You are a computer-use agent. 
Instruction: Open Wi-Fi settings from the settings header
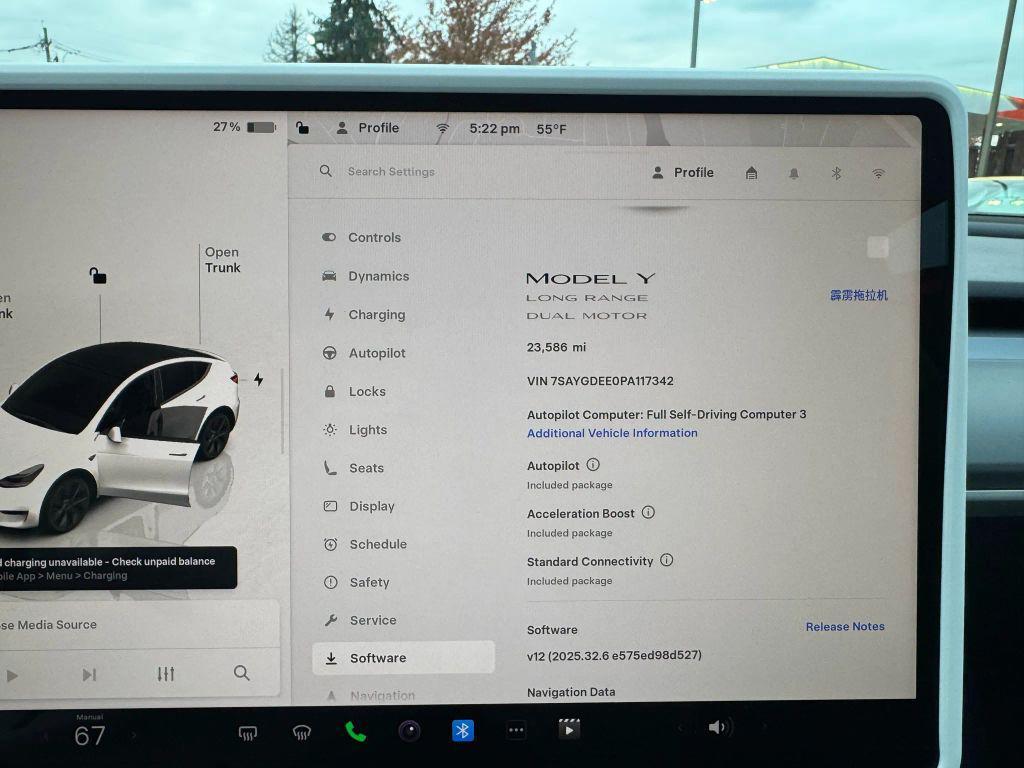click(x=878, y=173)
